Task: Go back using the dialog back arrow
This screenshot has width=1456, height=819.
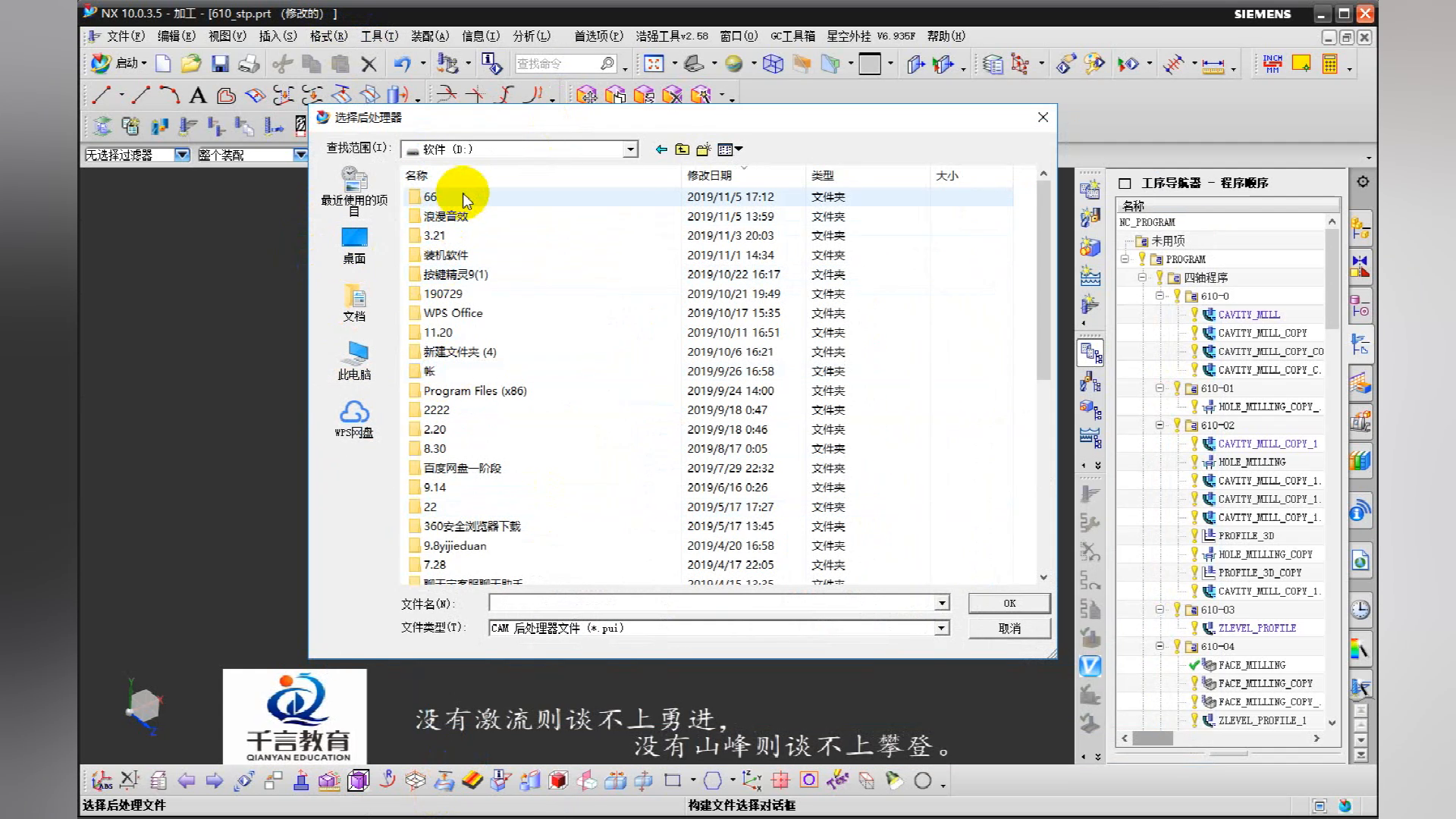Action: (661, 149)
